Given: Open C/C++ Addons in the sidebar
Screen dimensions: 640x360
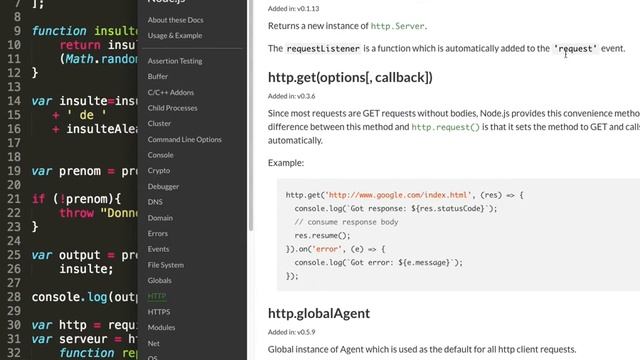Looking at the screenshot, I should 171,92.
